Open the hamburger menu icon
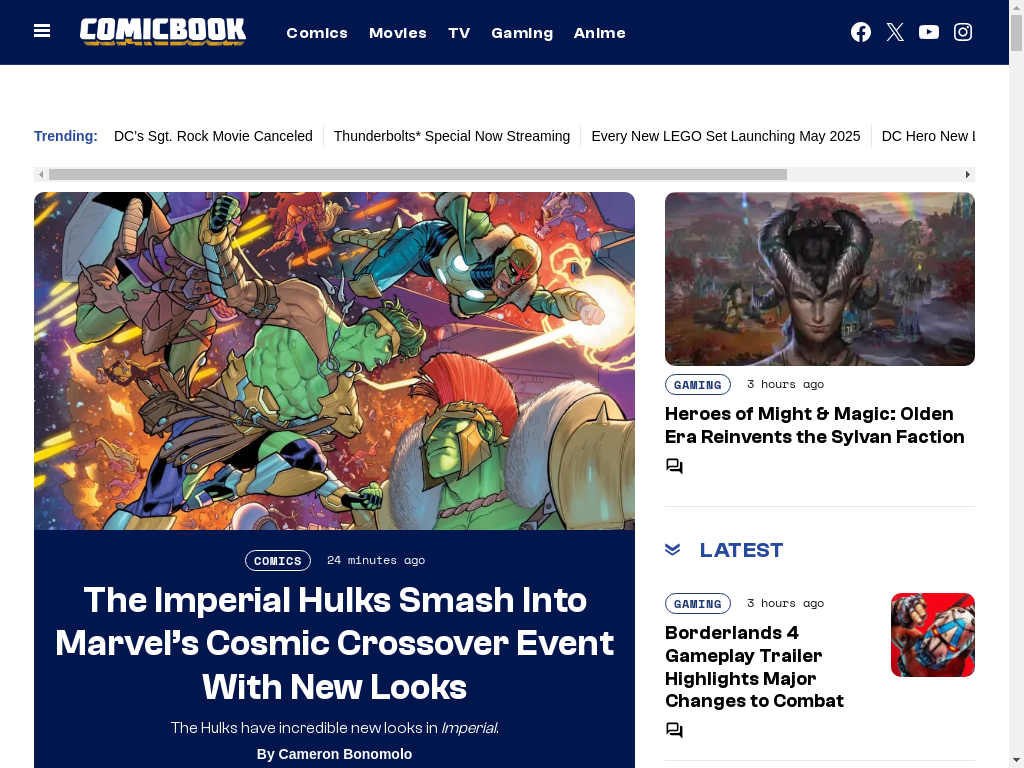This screenshot has height=768, width=1024. [42, 31]
